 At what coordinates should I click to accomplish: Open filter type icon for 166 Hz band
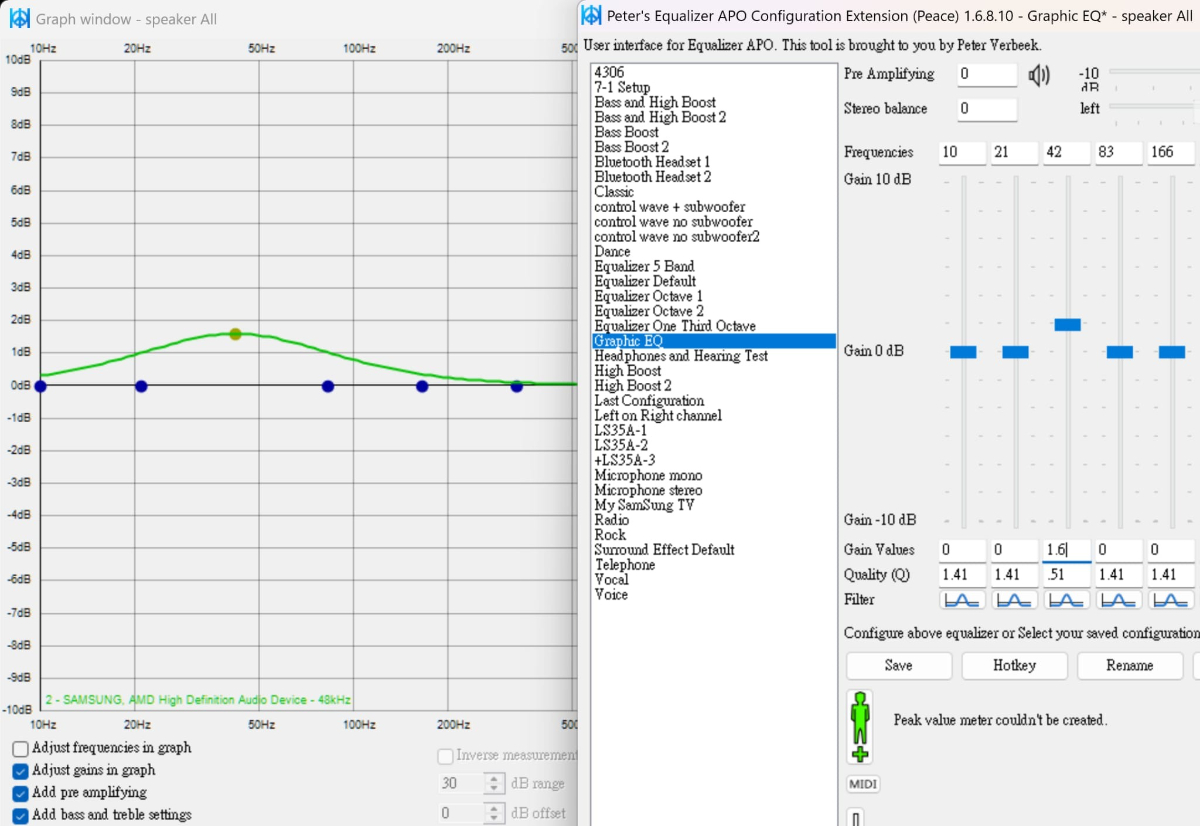pyautogui.click(x=1171, y=600)
